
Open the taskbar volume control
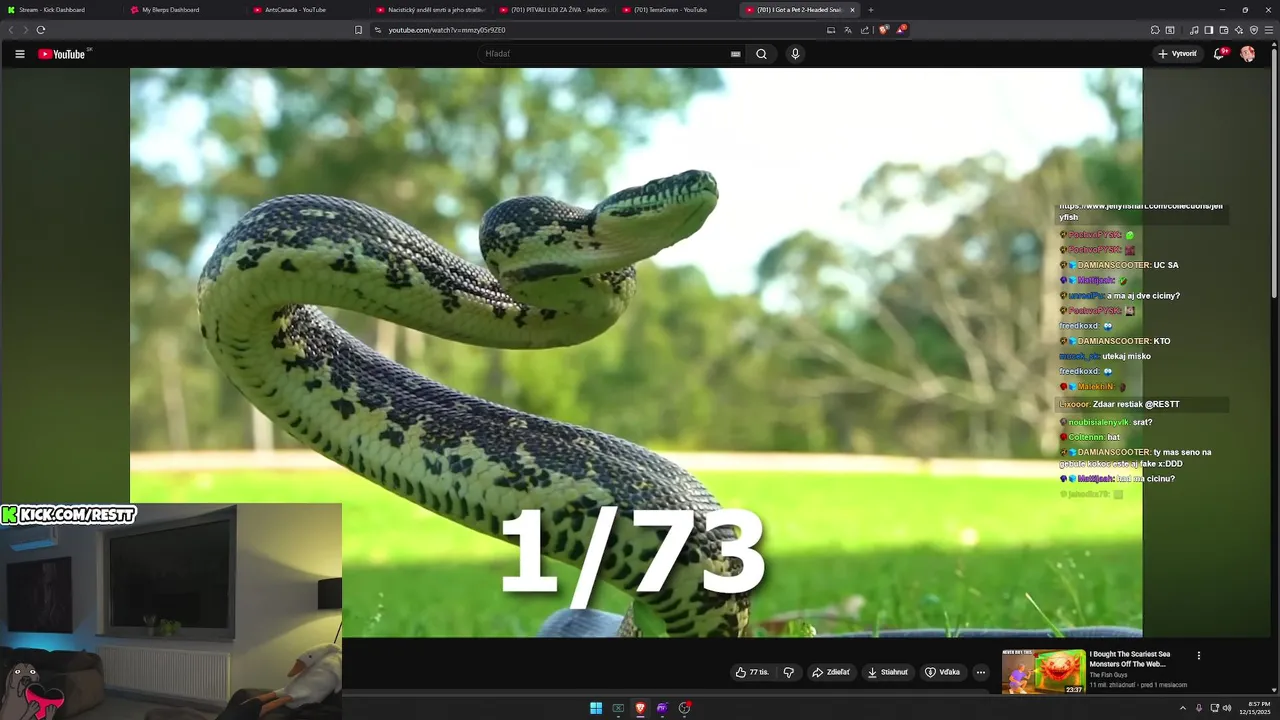click(1227, 708)
